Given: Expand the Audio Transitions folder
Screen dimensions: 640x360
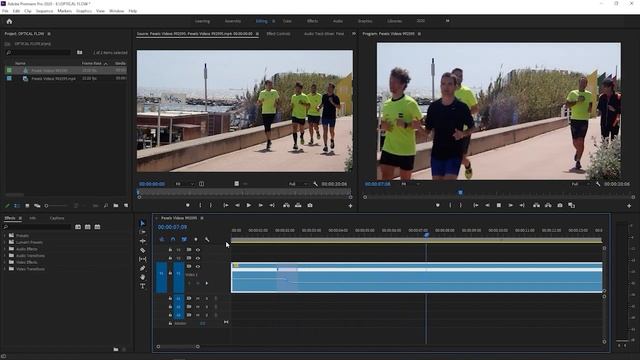Looking at the screenshot, I should coord(5,256).
